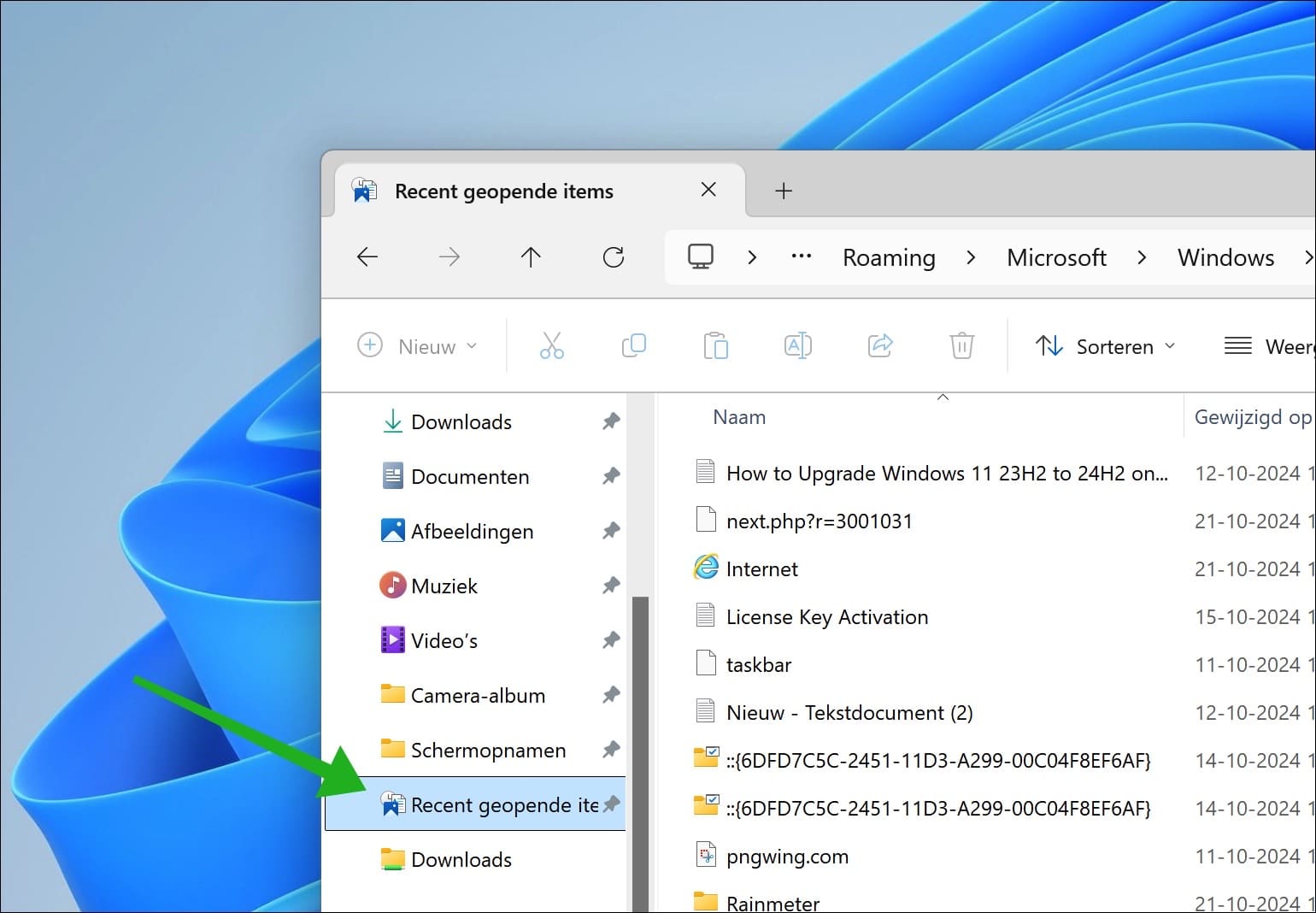This screenshot has height=913, width=1316.
Task: Expand chevron after Microsoft in path
Action: pyautogui.click(x=1142, y=257)
